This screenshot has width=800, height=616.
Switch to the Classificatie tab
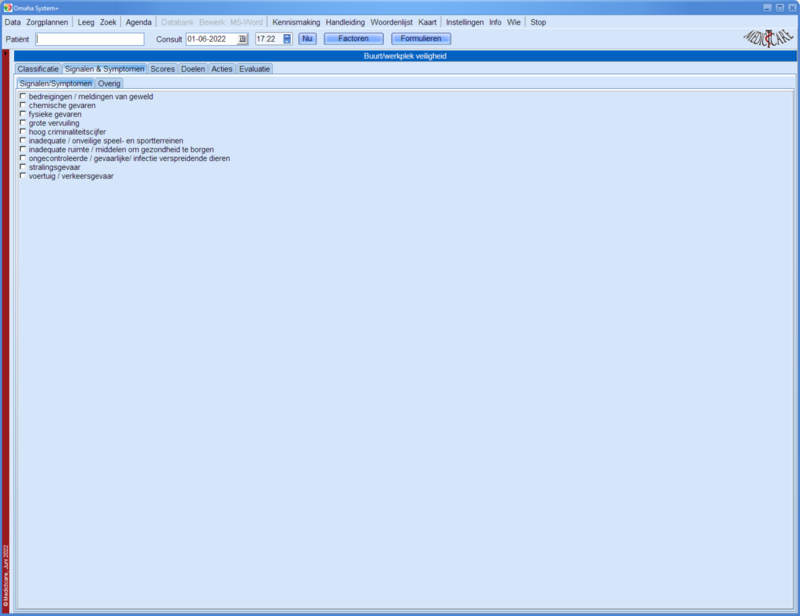(38, 69)
